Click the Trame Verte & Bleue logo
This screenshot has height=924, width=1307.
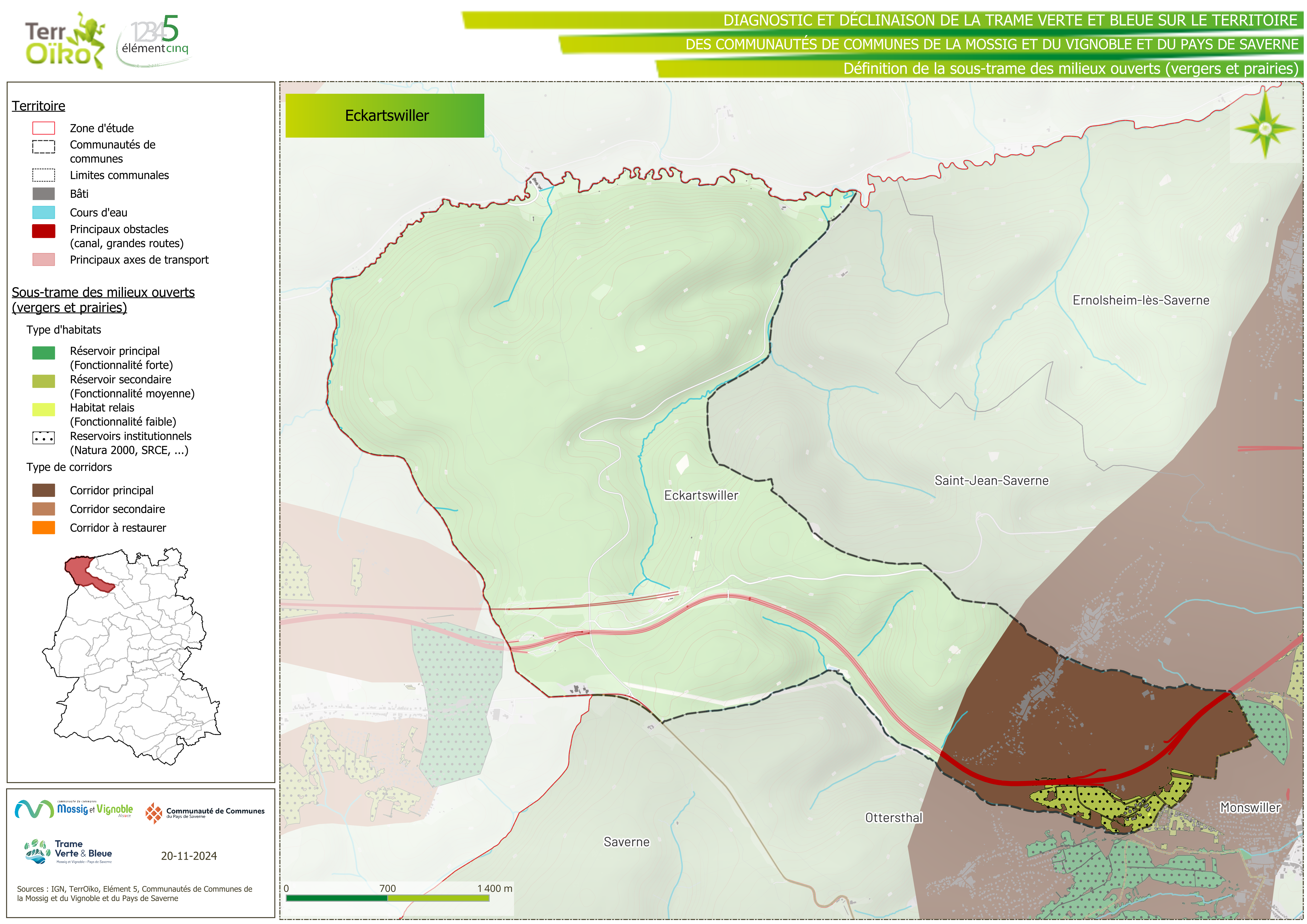click(68, 852)
